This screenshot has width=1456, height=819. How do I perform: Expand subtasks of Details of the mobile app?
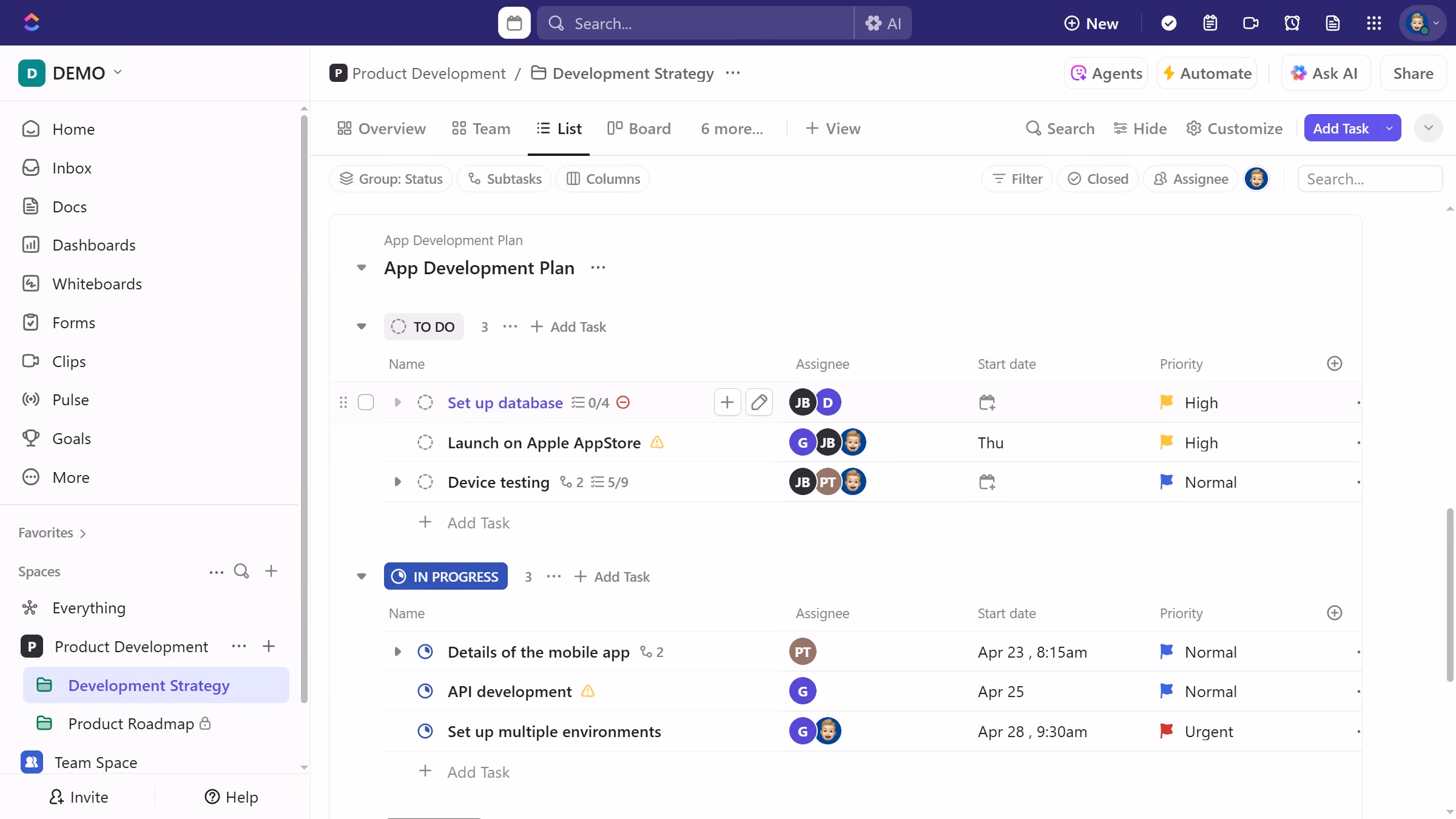(x=397, y=652)
